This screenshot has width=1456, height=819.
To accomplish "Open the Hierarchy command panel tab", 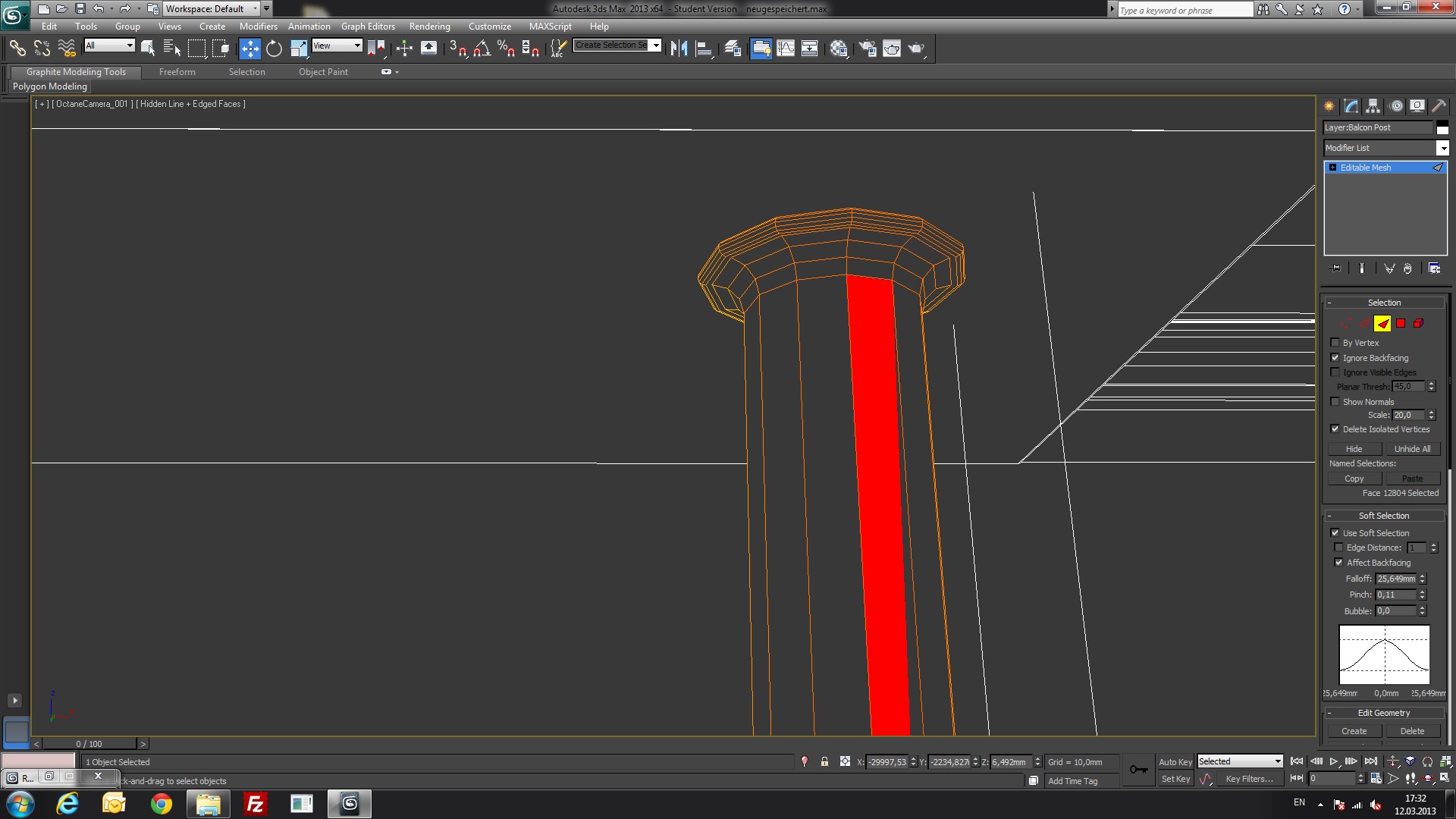I will [1373, 106].
